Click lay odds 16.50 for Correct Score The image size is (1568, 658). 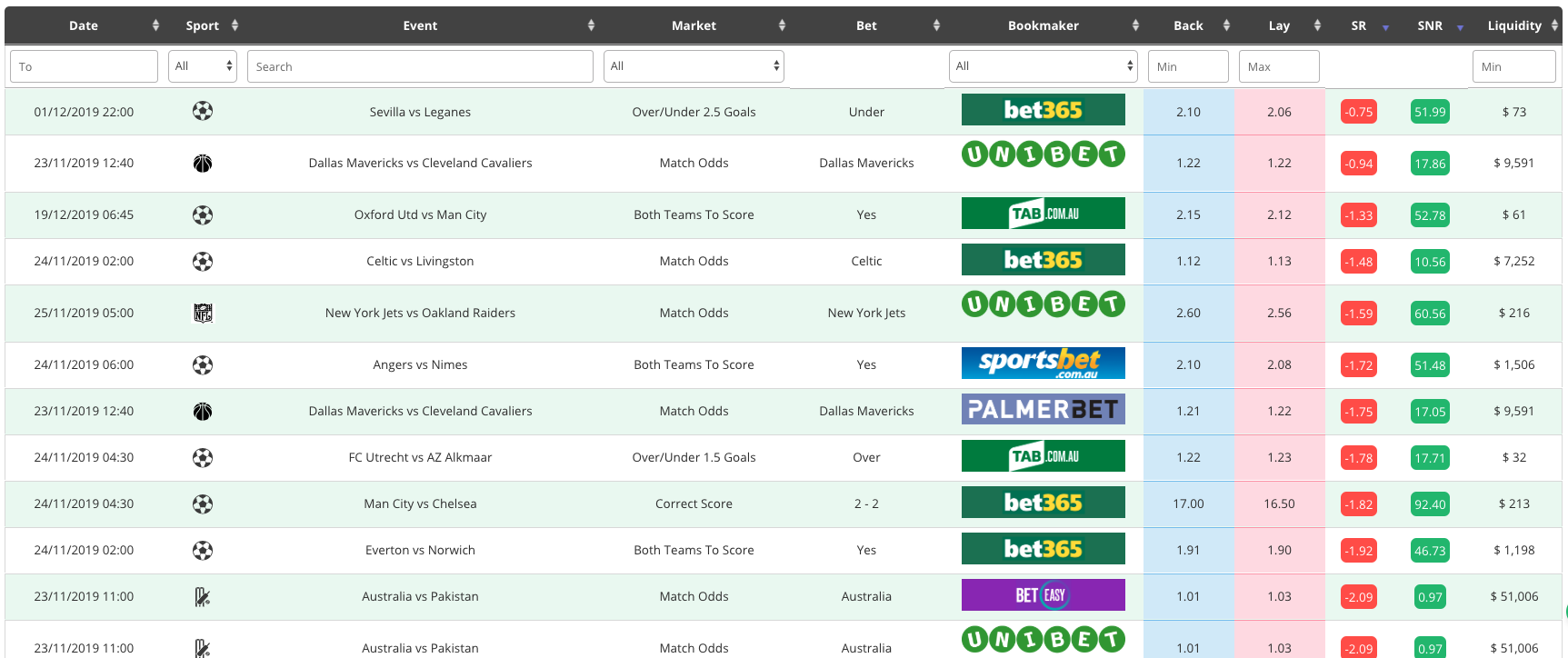[x=1279, y=503]
